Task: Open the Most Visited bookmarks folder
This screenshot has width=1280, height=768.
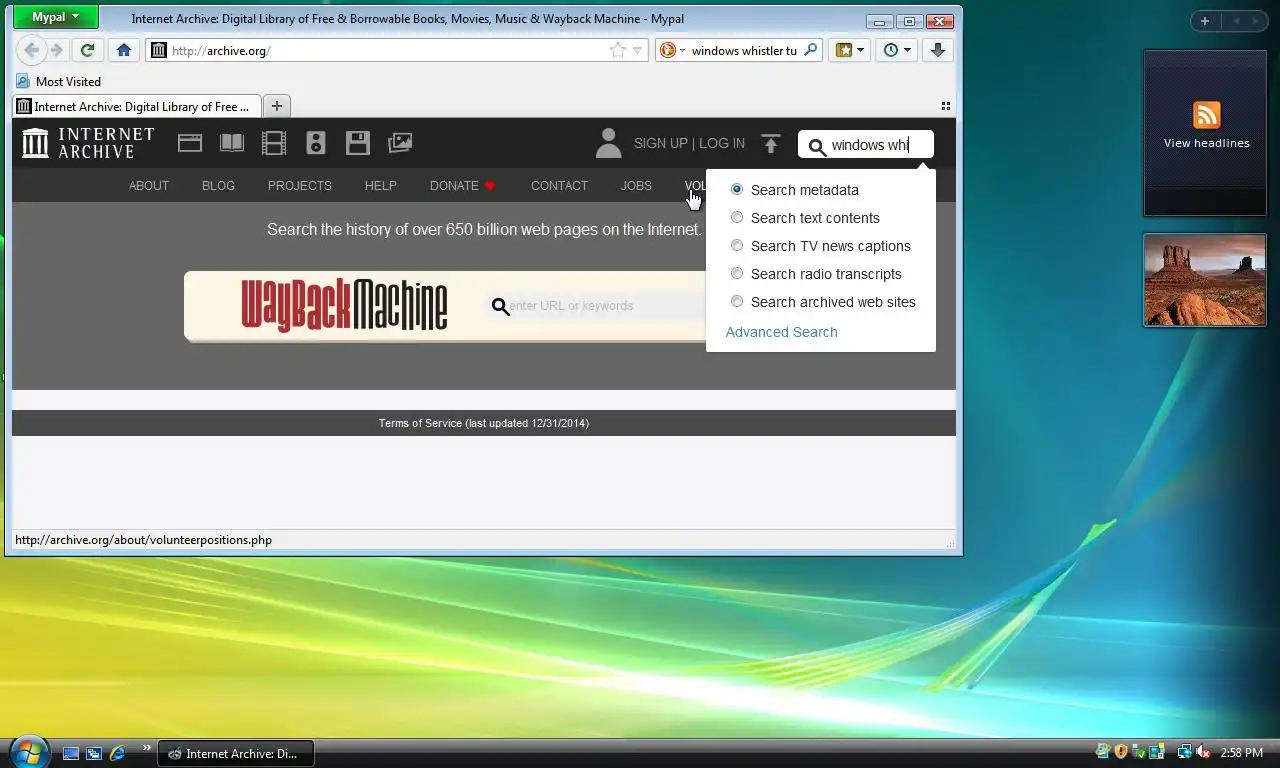Action: coord(59,82)
